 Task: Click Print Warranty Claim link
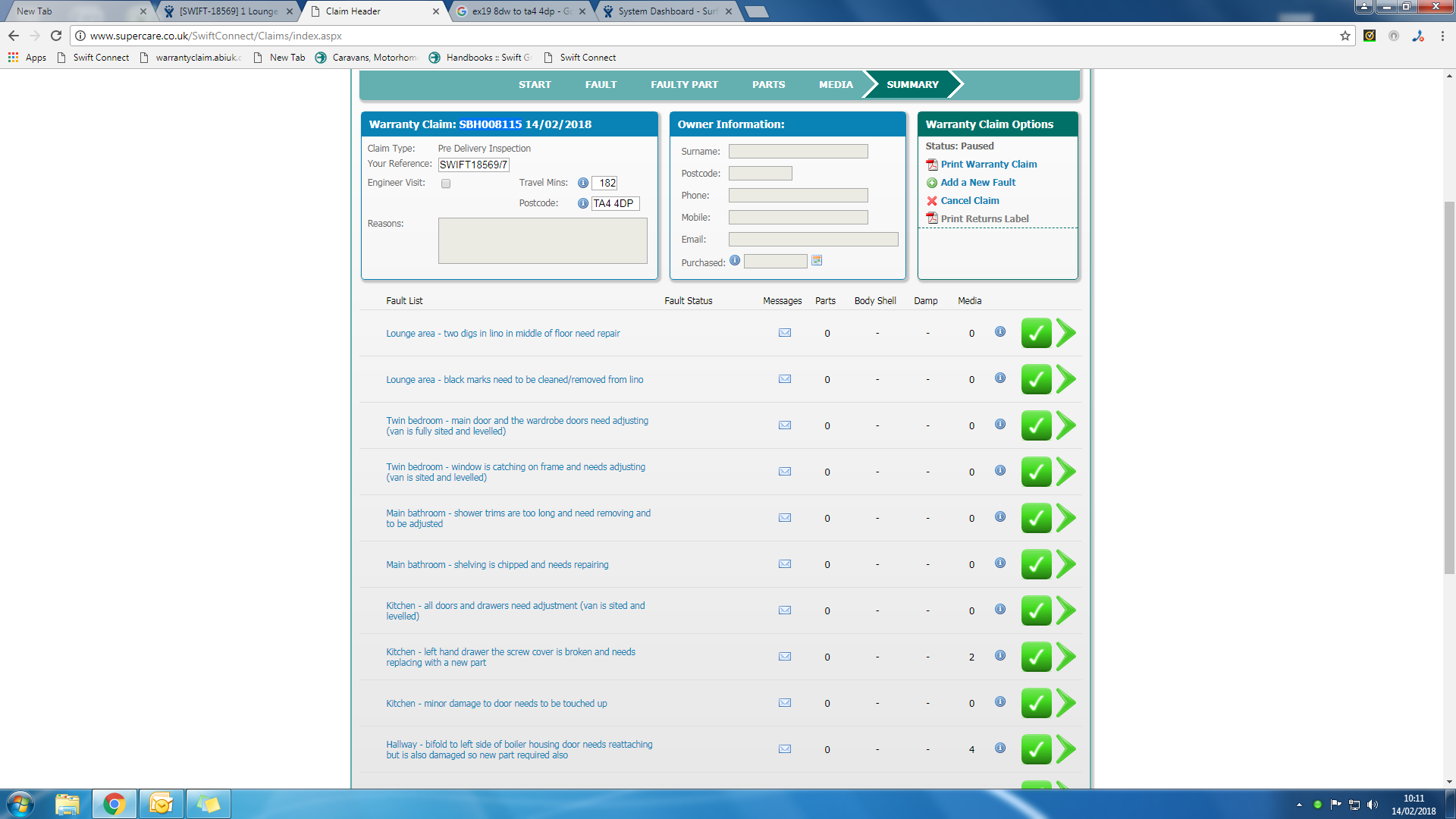point(988,165)
